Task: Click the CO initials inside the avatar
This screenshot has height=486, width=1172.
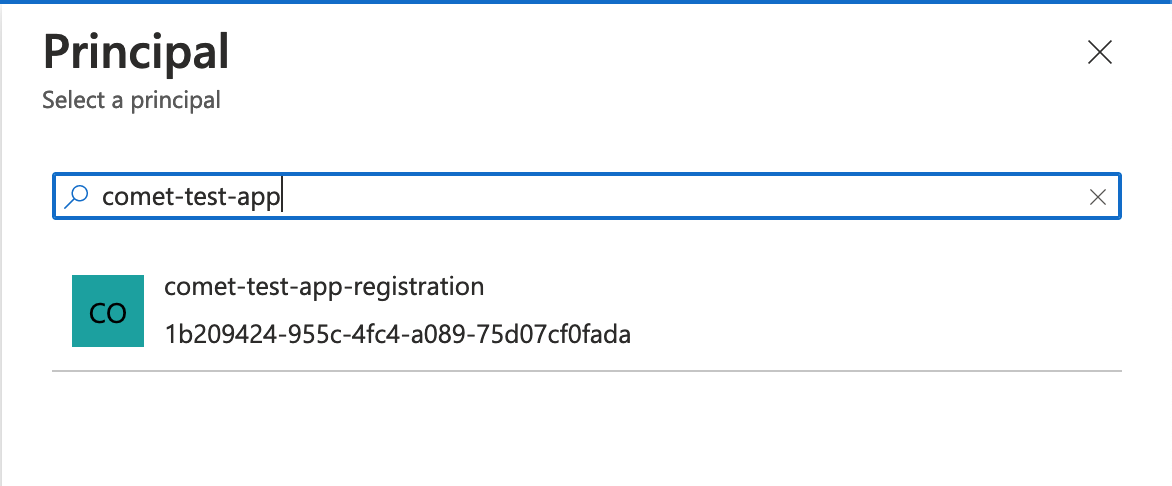Action: point(108,313)
